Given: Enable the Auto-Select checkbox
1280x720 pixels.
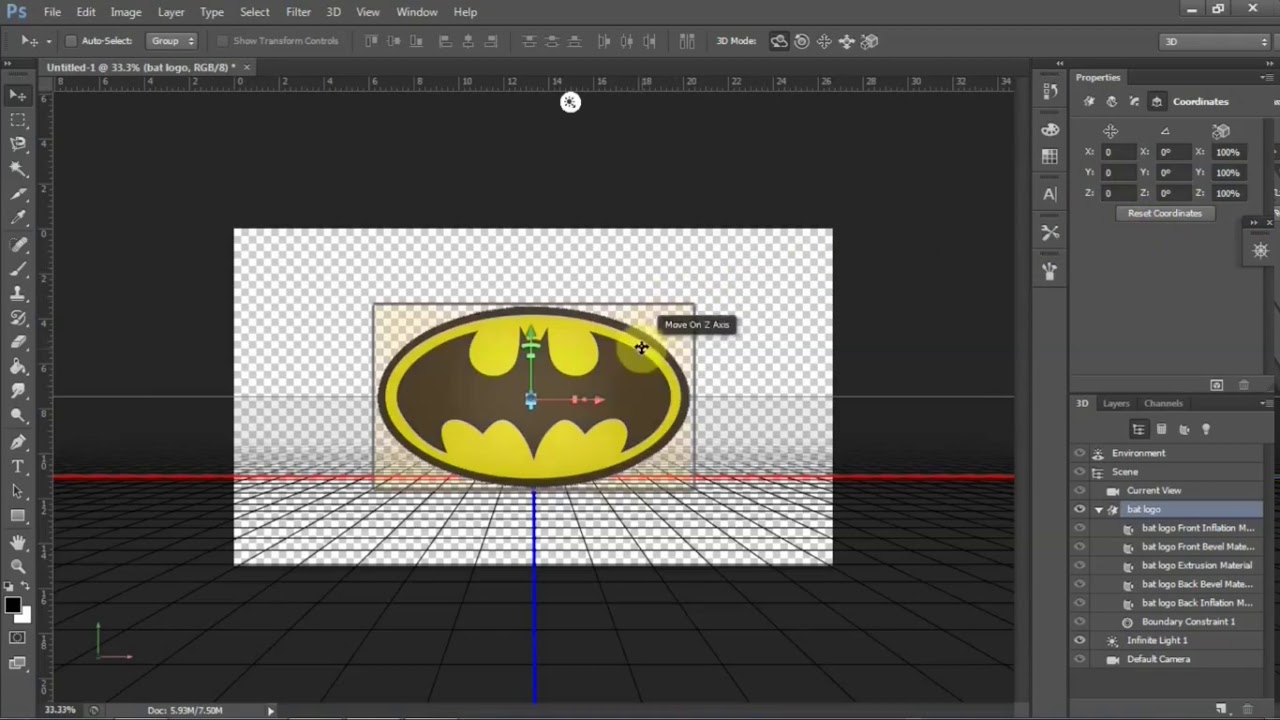Looking at the screenshot, I should coord(70,41).
